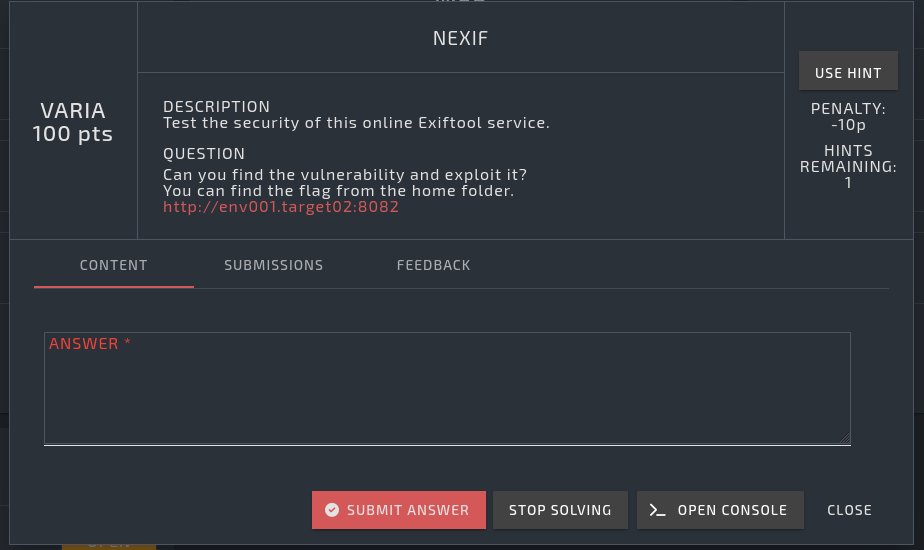Focus the ANSWER text area
924x550 pixels.
(x=447, y=395)
